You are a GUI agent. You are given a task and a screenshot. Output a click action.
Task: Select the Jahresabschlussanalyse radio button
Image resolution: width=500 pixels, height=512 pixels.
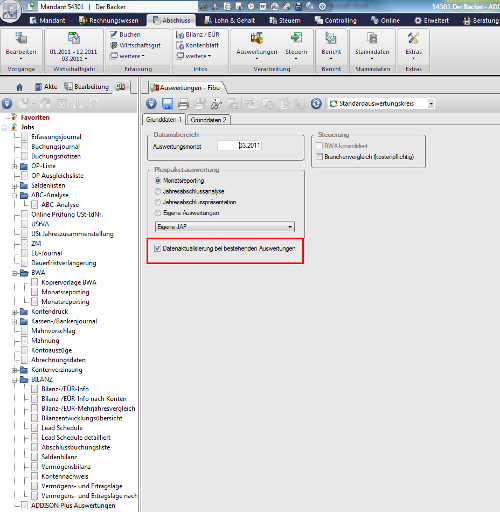click(158, 191)
